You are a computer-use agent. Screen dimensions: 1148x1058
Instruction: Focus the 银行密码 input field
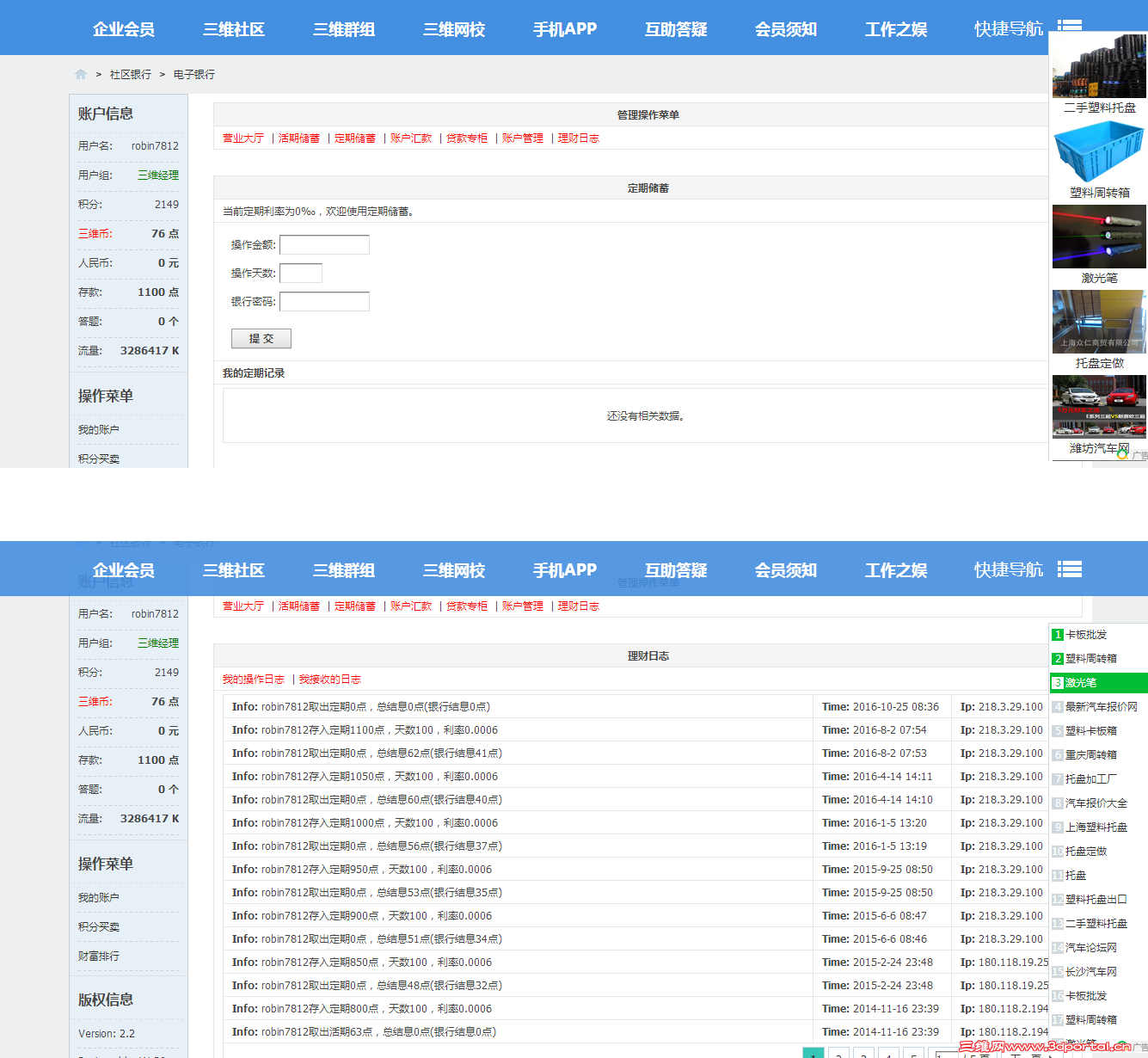(x=324, y=302)
